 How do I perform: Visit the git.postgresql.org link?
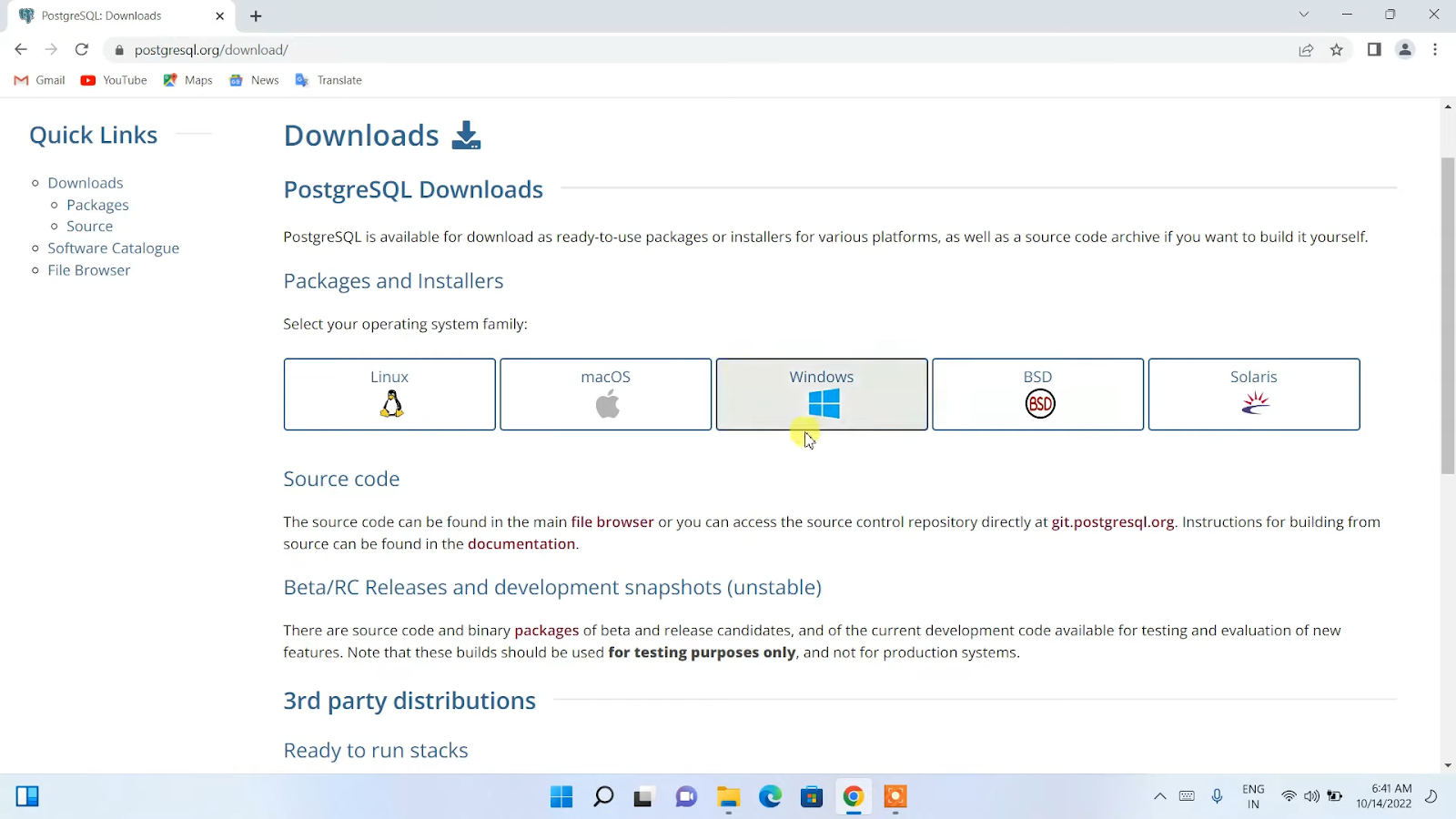click(x=1112, y=521)
